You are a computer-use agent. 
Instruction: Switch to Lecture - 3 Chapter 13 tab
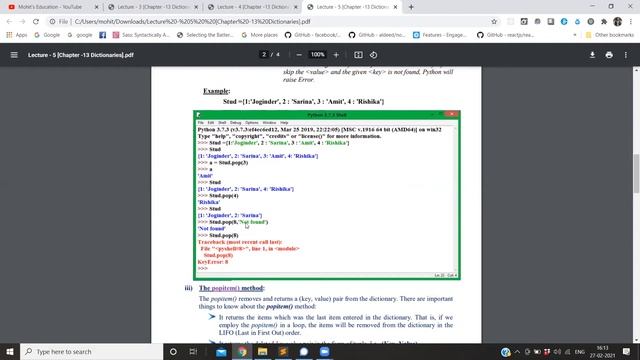tap(151, 7)
